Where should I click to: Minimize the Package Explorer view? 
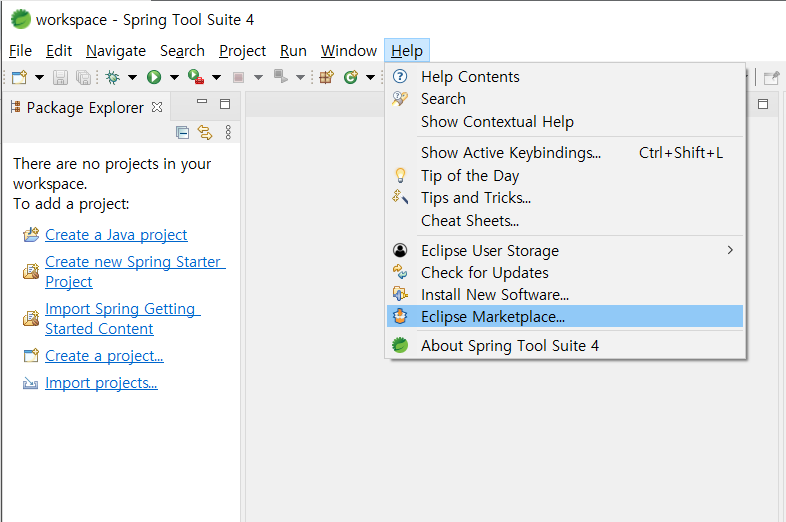click(x=202, y=104)
